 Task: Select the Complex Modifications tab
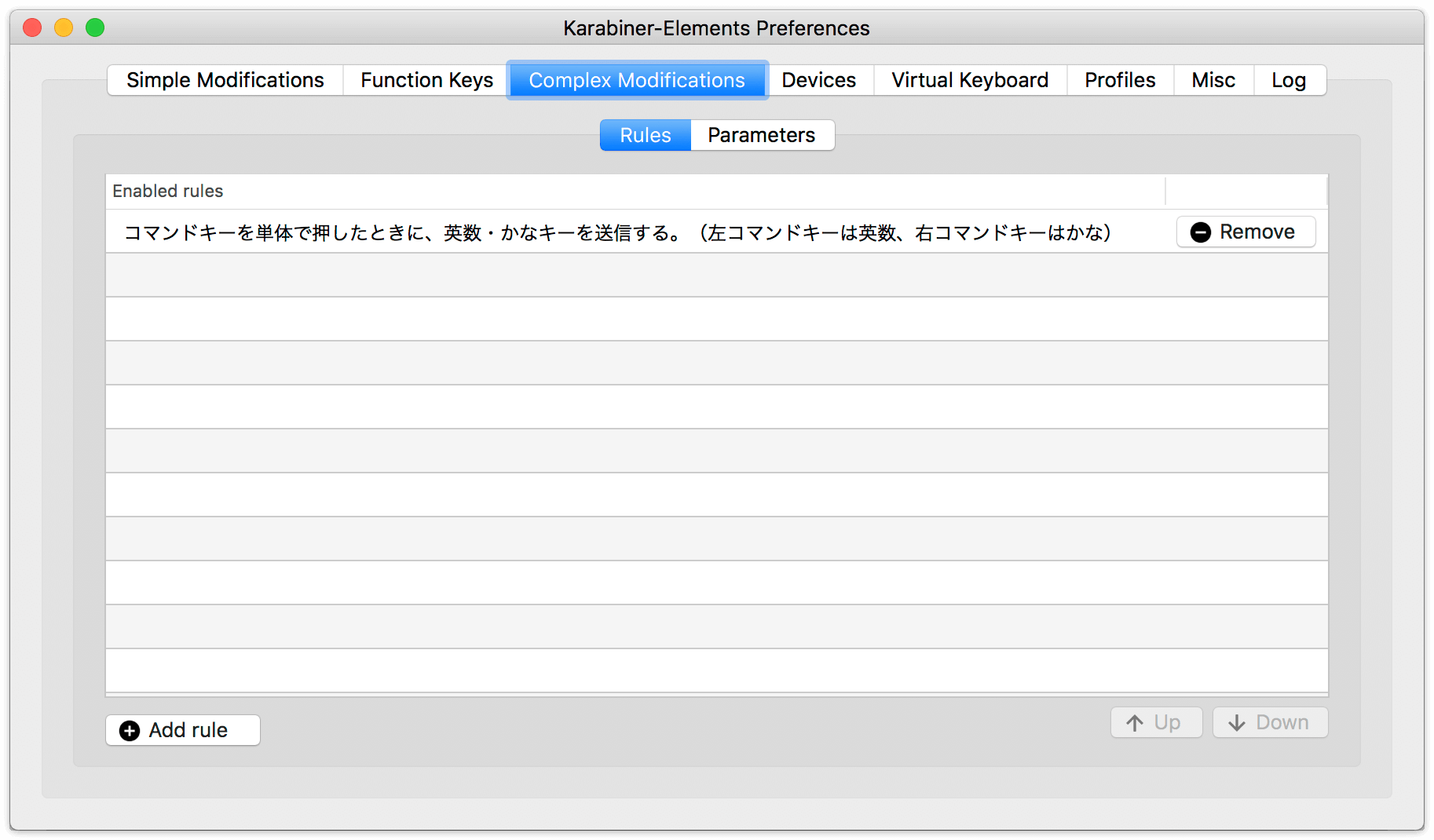pos(637,80)
